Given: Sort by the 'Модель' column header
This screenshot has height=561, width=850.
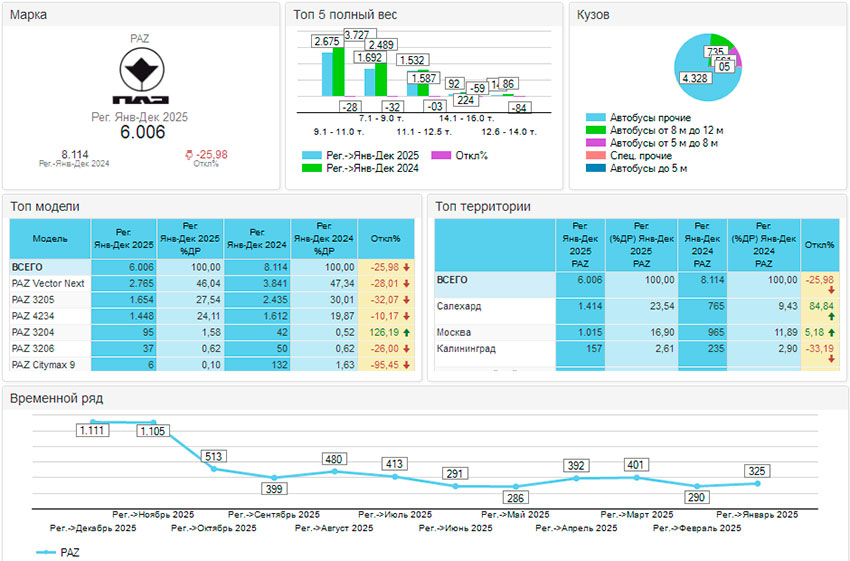Looking at the screenshot, I should 50,240.
